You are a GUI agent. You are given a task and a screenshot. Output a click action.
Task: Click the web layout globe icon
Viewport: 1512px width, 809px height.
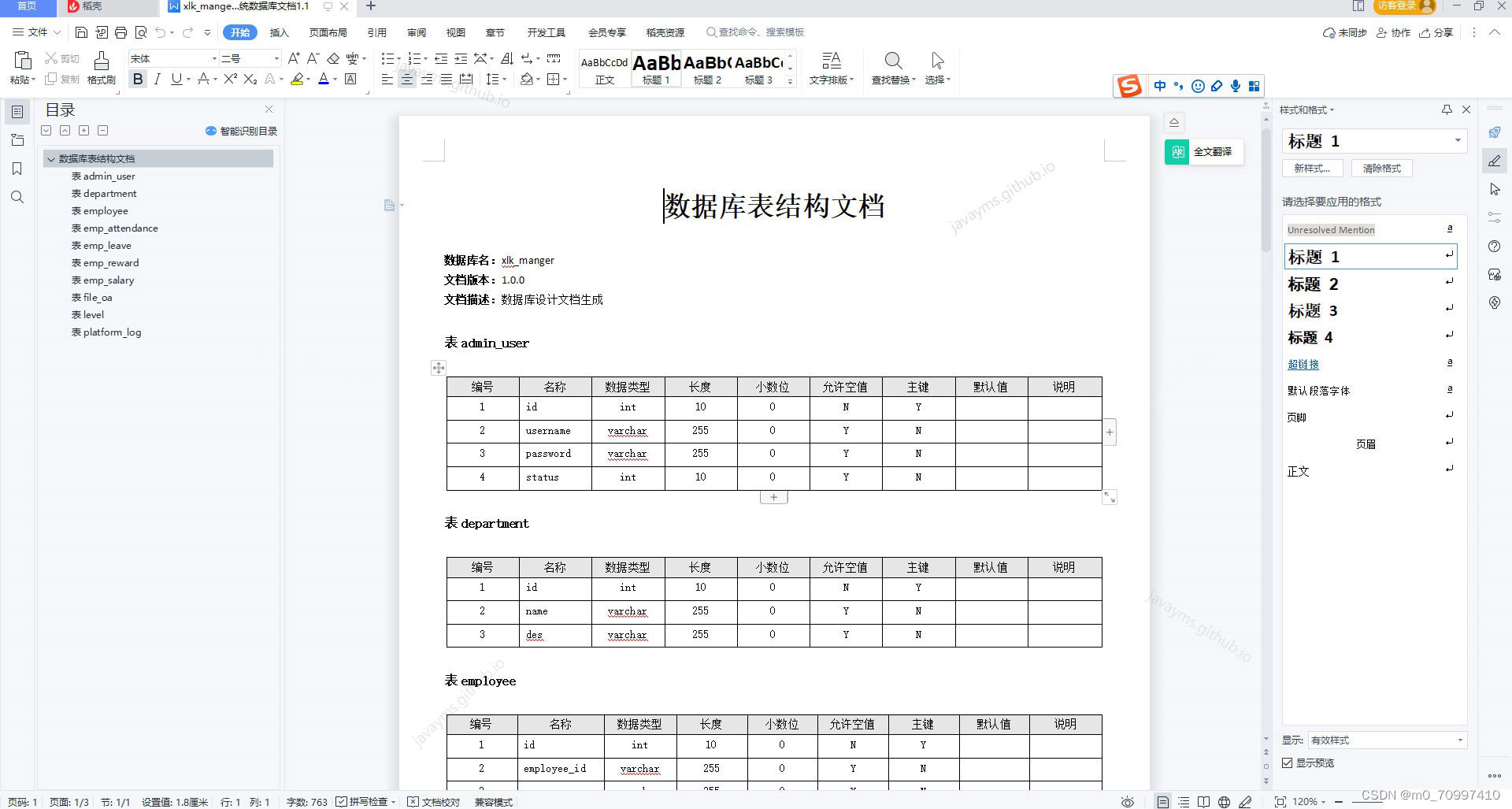pyautogui.click(x=1224, y=802)
